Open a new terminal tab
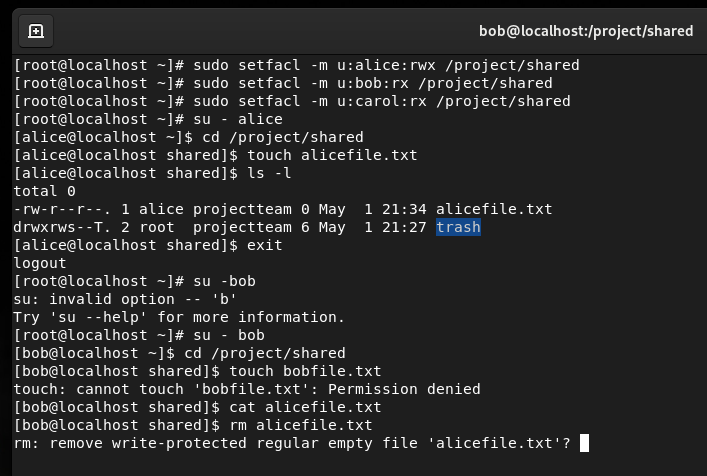Image resolution: width=707 pixels, height=476 pixels. [x=36, y=31]
